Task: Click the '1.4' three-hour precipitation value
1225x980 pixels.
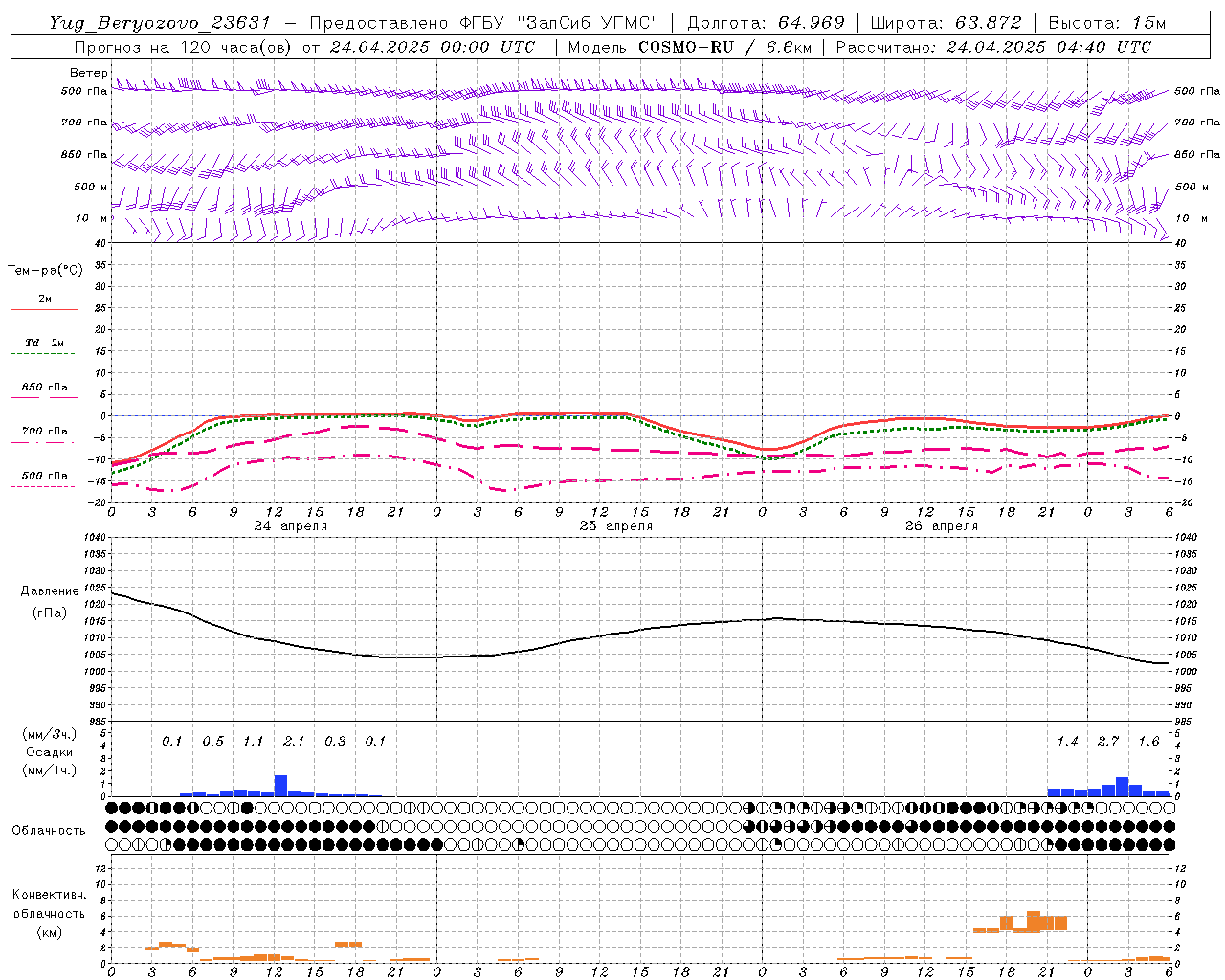Action: pos(1068,742)
